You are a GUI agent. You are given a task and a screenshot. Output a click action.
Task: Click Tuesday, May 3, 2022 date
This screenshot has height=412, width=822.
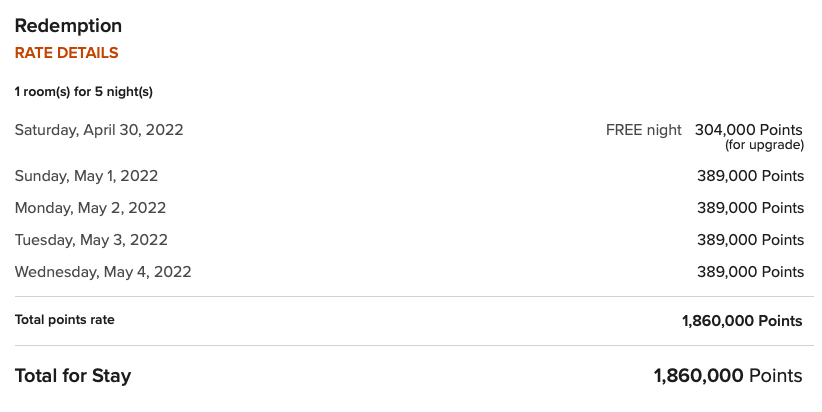(91, 240)
